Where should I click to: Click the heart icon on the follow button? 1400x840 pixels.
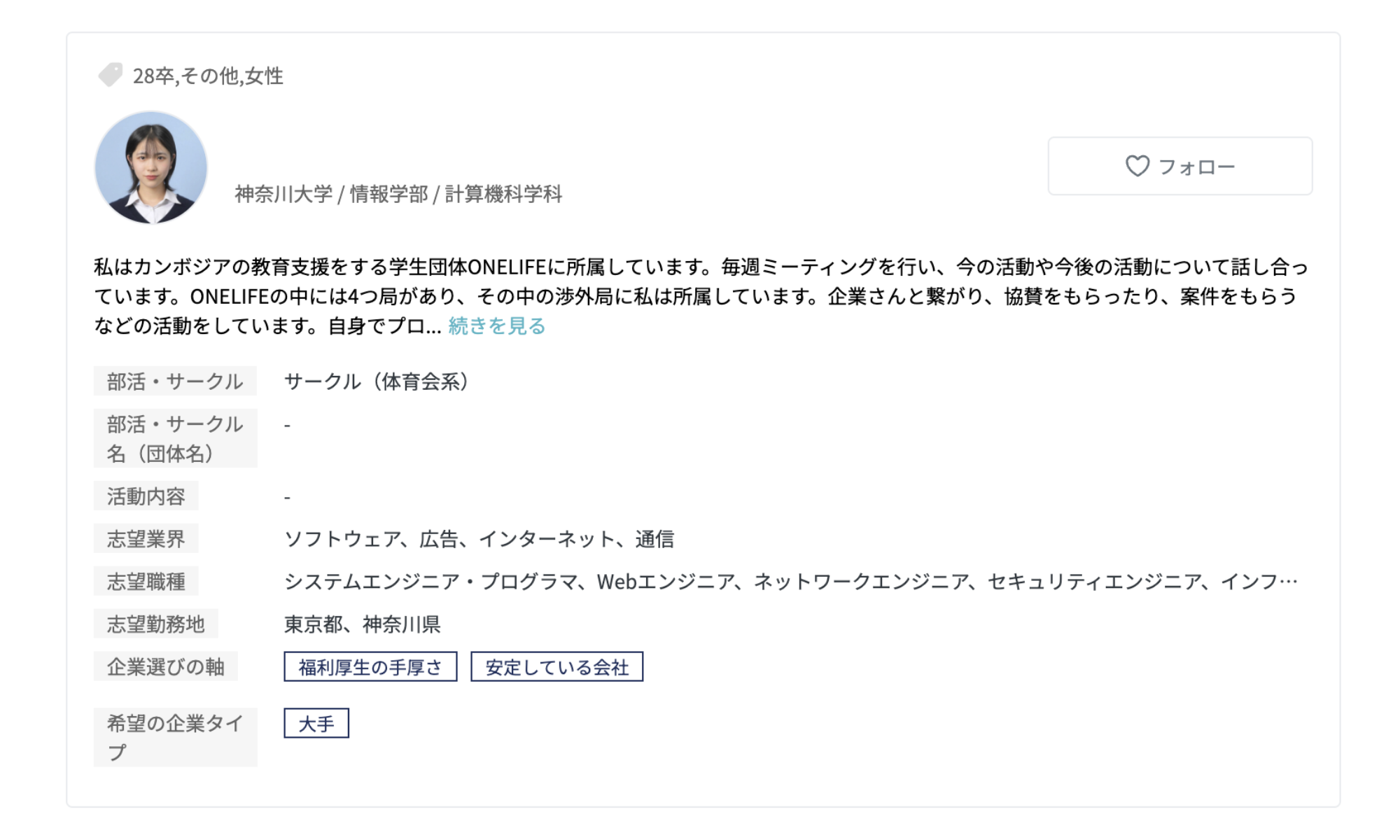click(1137, 166)
